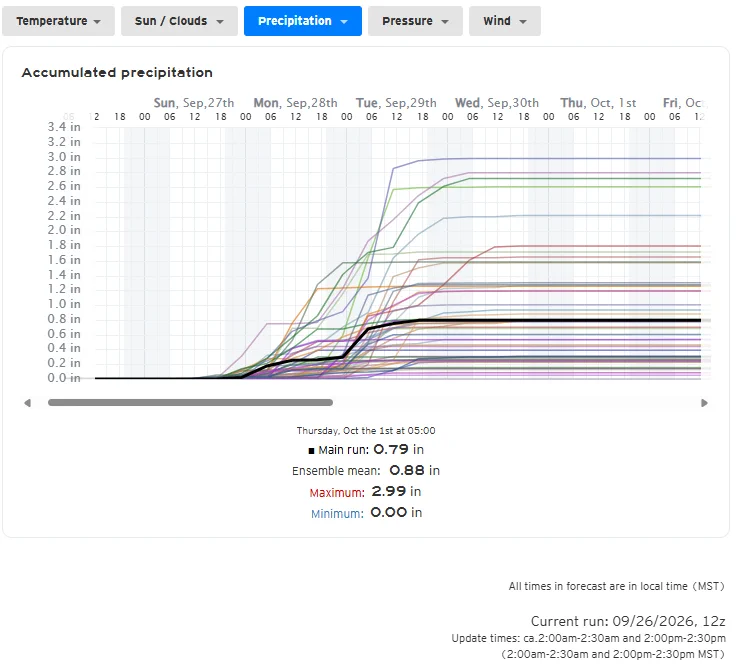Click the '0.0 in' y-axis label
This screenshot has width=741, height=664.
point(64,378)
